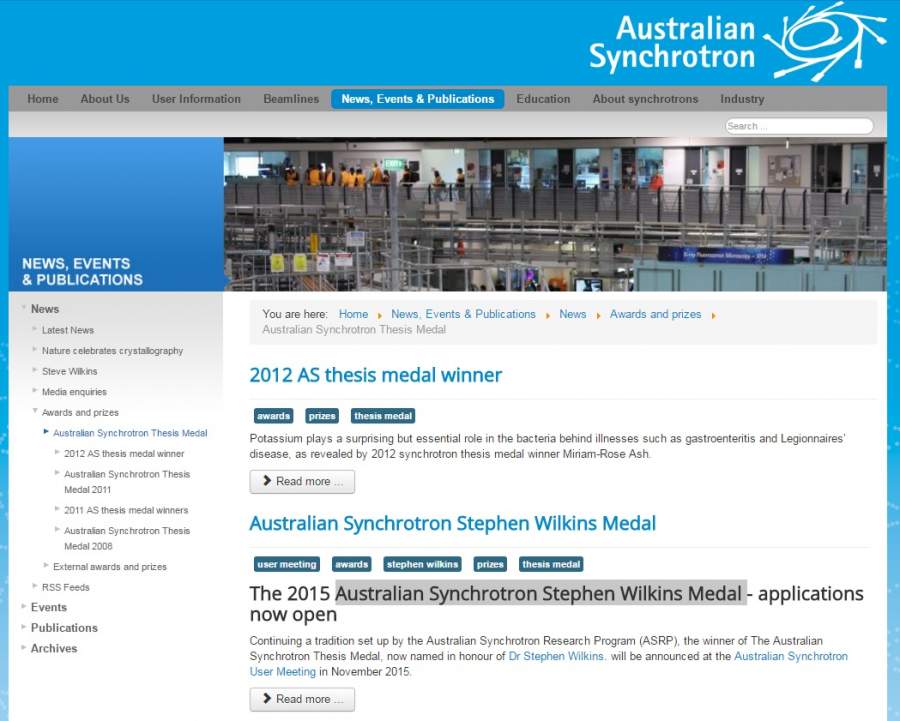Open the Beamlines menu item
Viewport: 900px width, 721px height.
tap(291, 99)
